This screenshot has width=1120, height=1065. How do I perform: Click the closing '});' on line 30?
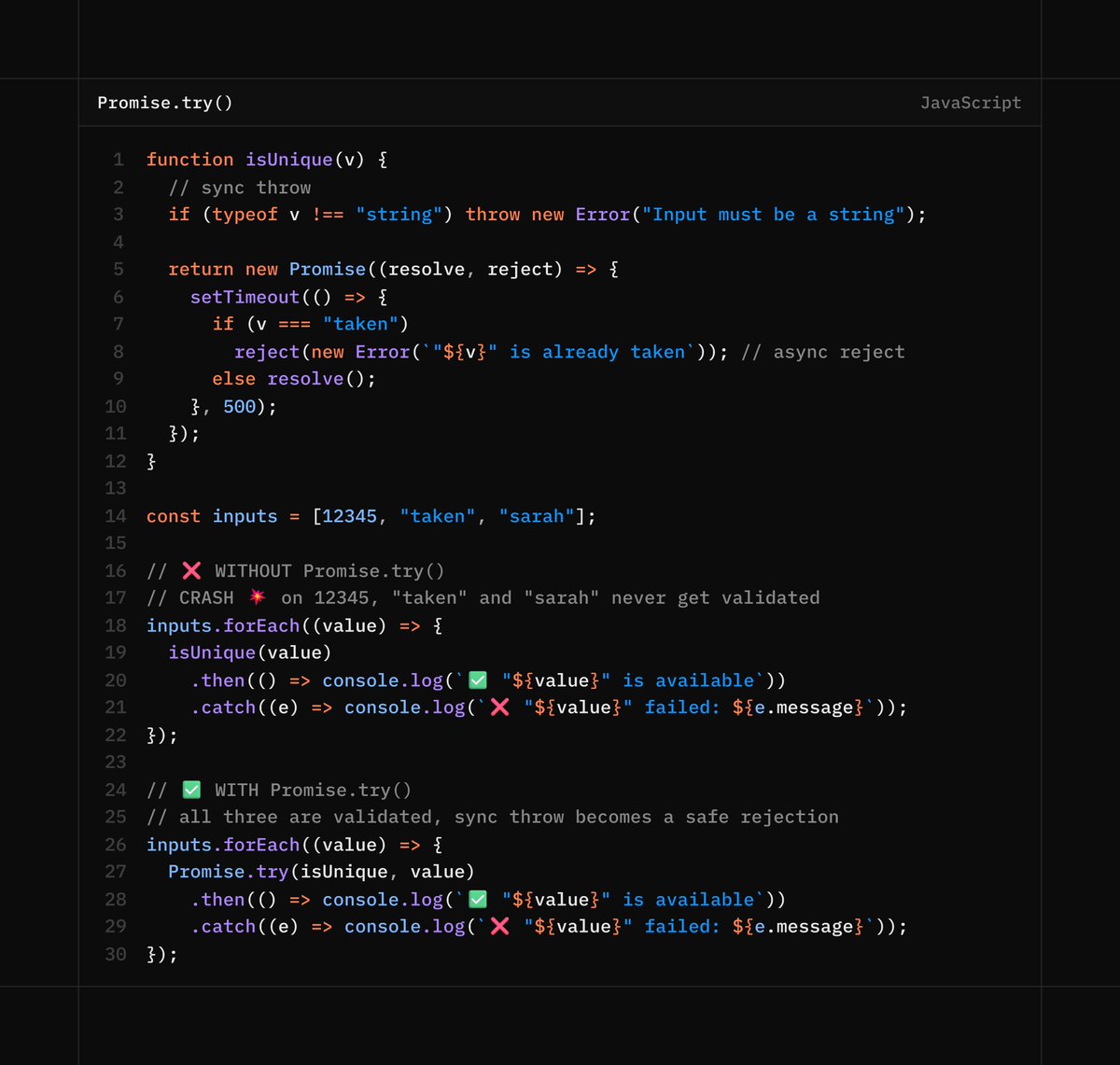click(x=162, y=954)
